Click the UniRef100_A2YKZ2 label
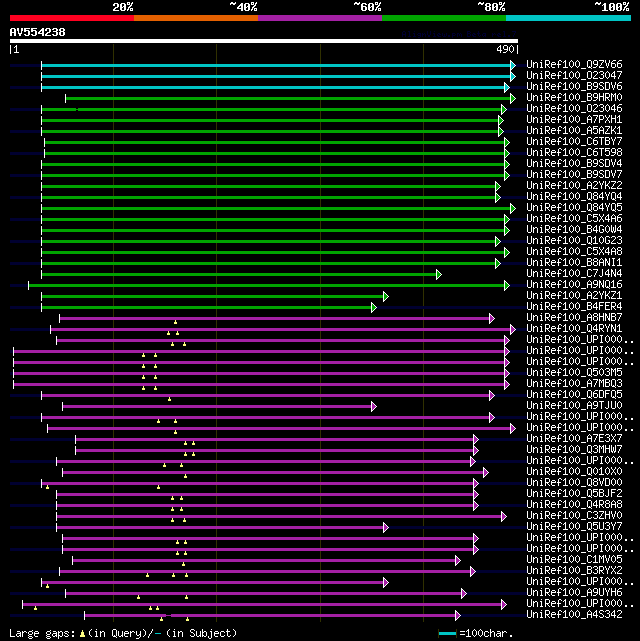Image resolution: width=640 pixels, height=641 pixels. click(574, 185)
